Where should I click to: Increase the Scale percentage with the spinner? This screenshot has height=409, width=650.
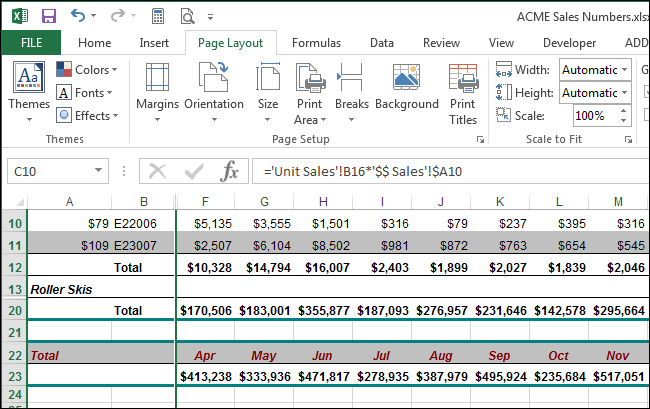[x=625, y=111]
